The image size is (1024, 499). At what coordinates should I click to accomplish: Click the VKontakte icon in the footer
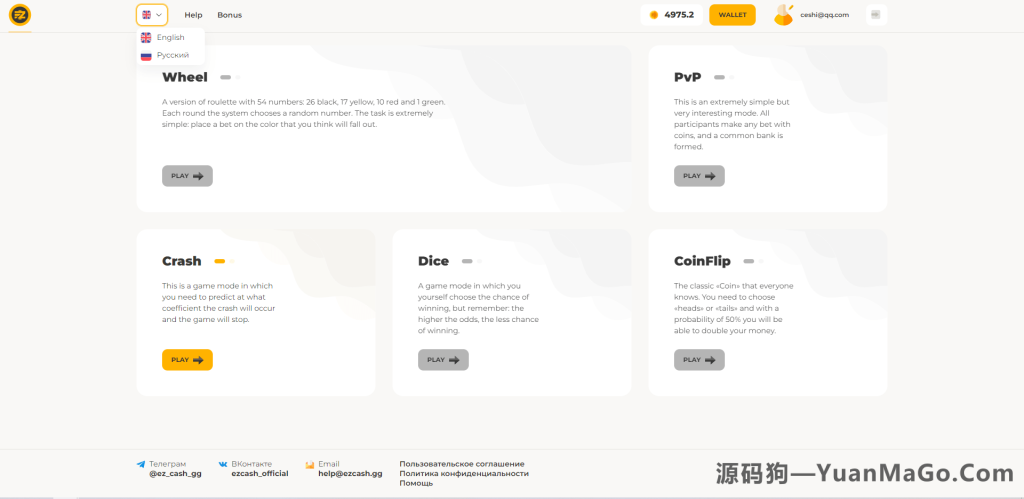coord(223,464)
